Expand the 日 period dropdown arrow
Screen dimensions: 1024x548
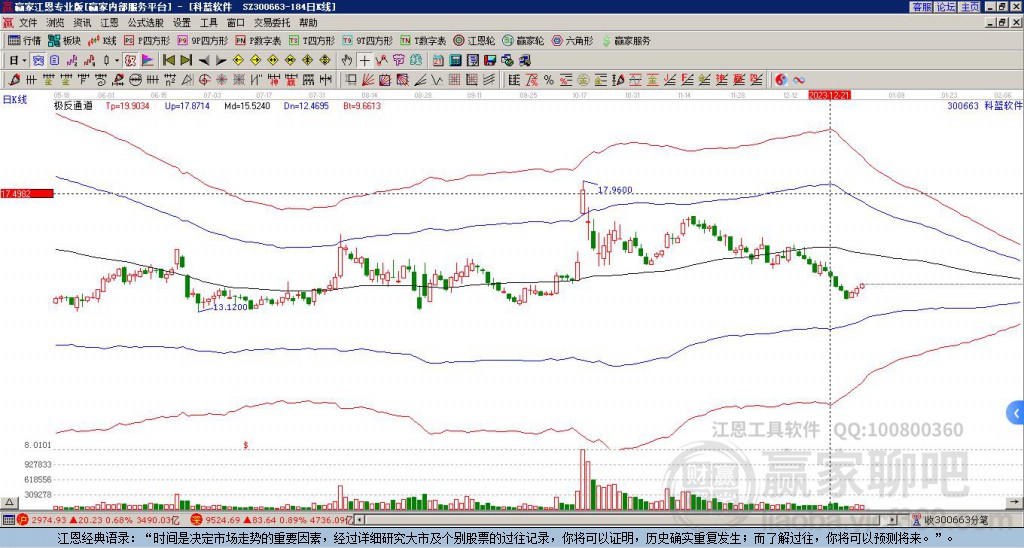pyautogui.click(x=25, y=61)
